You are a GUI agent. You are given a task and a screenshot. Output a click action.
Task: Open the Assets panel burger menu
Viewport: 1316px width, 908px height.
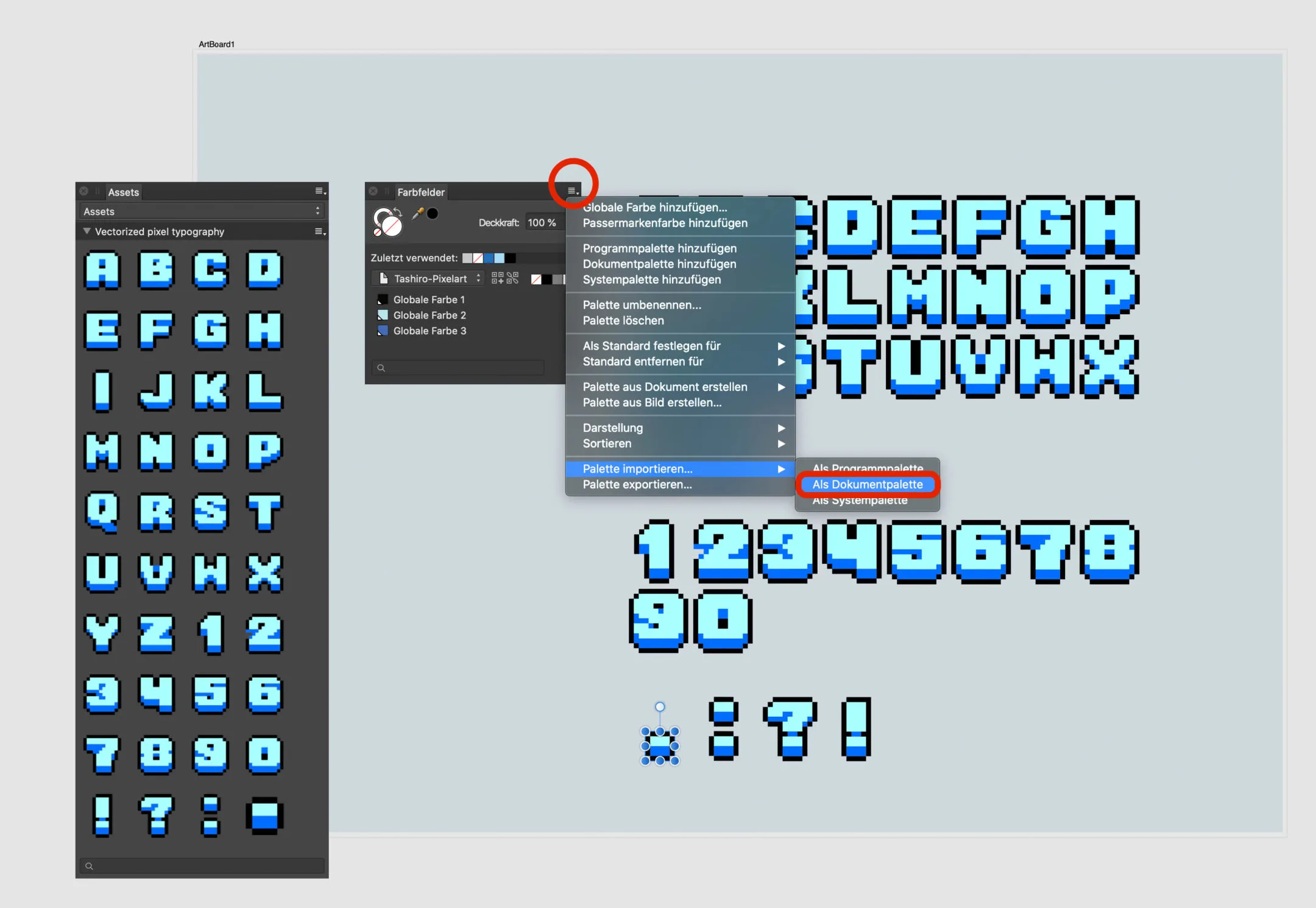(319, 191)
